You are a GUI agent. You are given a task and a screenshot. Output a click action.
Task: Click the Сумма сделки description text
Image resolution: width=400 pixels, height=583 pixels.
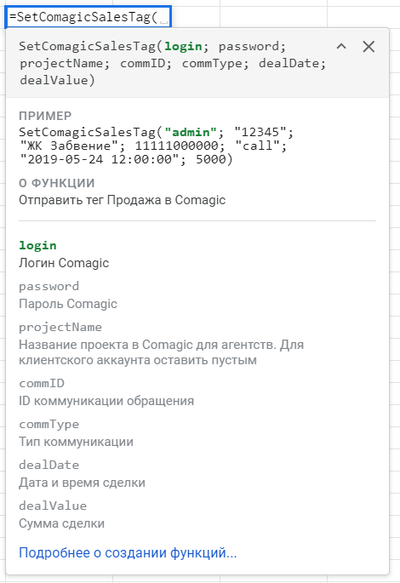pyautogui.click(x=62, y=524)
